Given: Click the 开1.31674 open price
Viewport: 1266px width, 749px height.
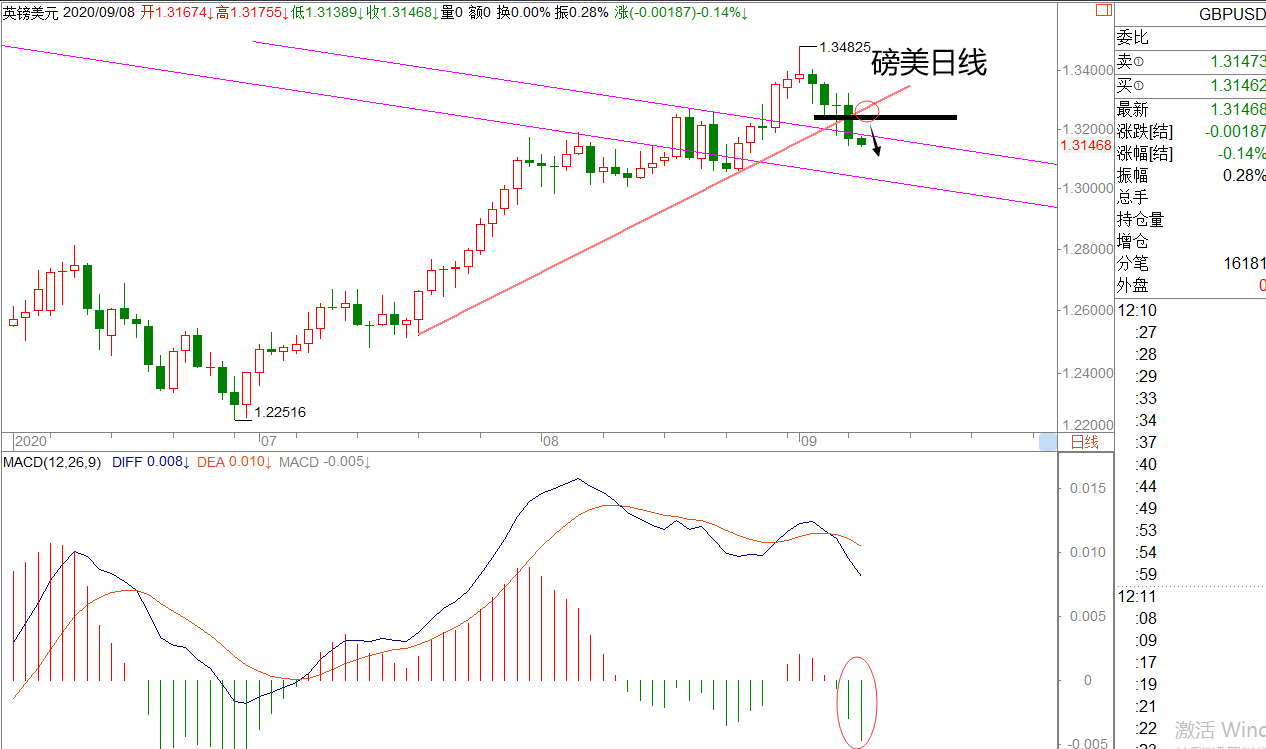Looking at the screenshot, I should click(177, 13).
